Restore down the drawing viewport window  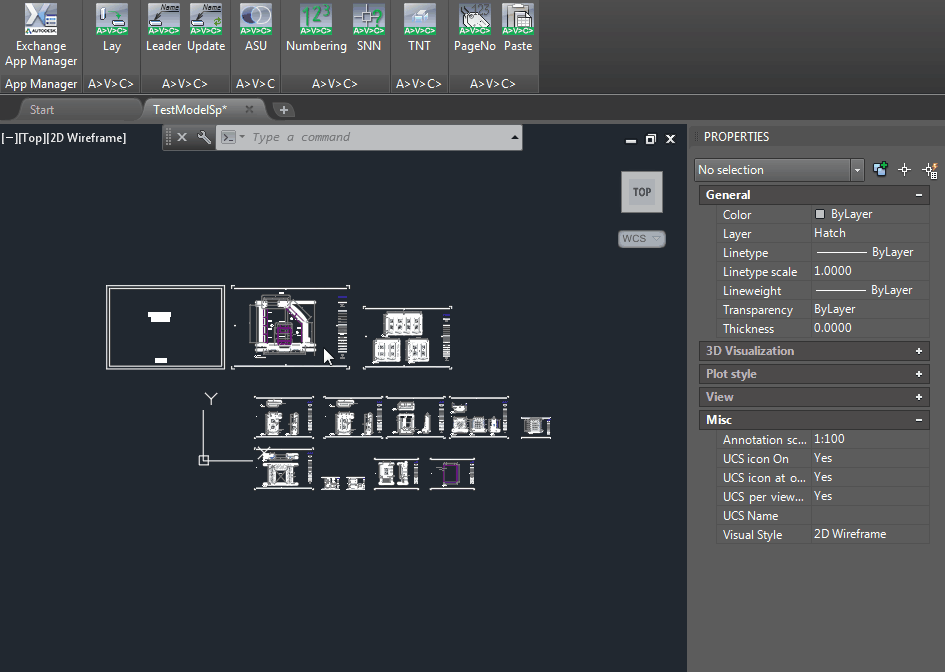tap(650, 139)
